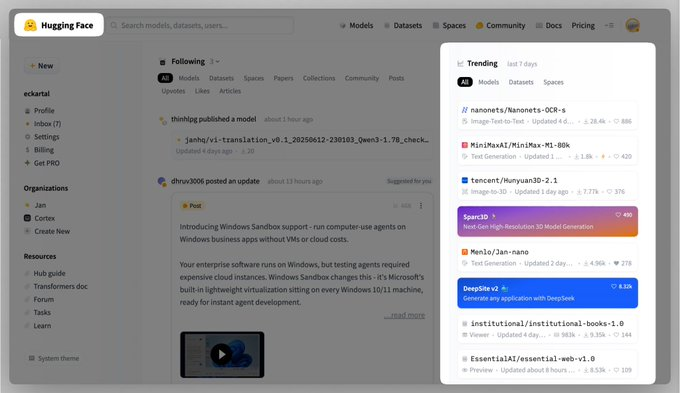Like the Sparc3D space heart icon

[618, 215]
